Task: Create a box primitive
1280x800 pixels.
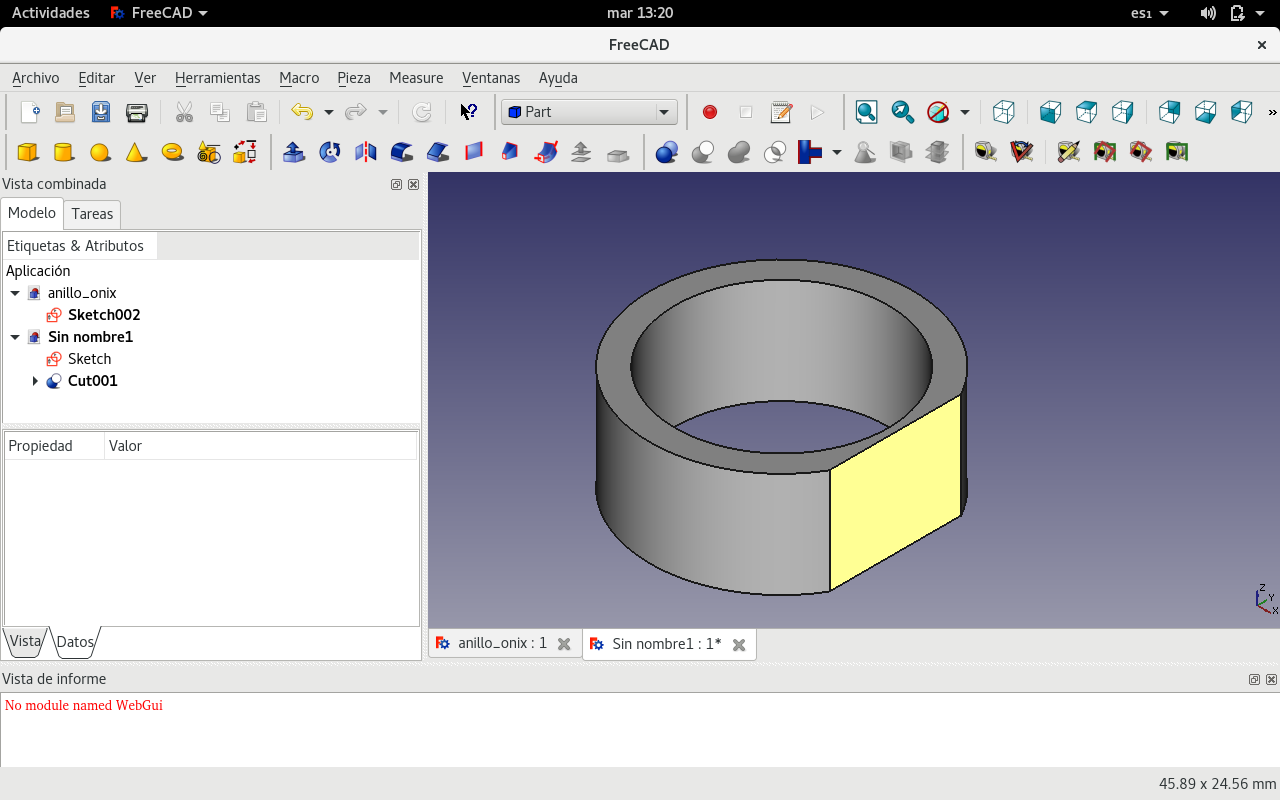Action: pyautogui.click(x=28, y=152)
